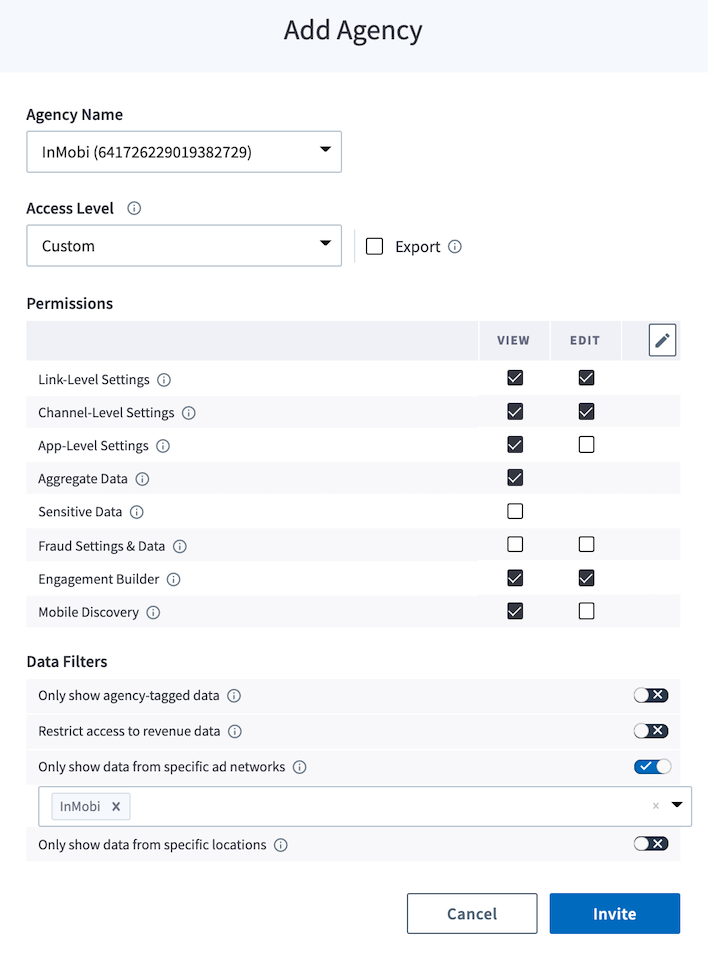Show info for App-Level Settings
Screen dimensions: 708x957
coord(163,446)
